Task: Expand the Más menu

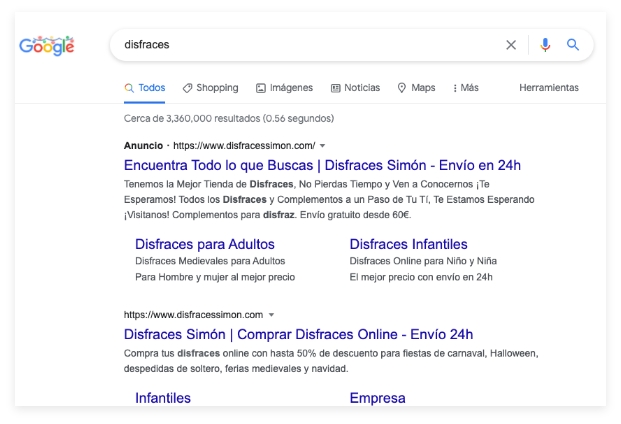Action: click(x=466, y=88)
